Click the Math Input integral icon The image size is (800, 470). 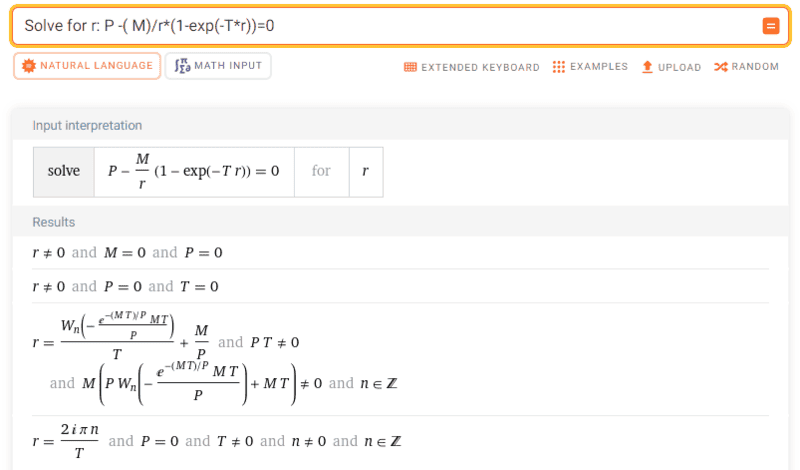[x=182, y=66]
